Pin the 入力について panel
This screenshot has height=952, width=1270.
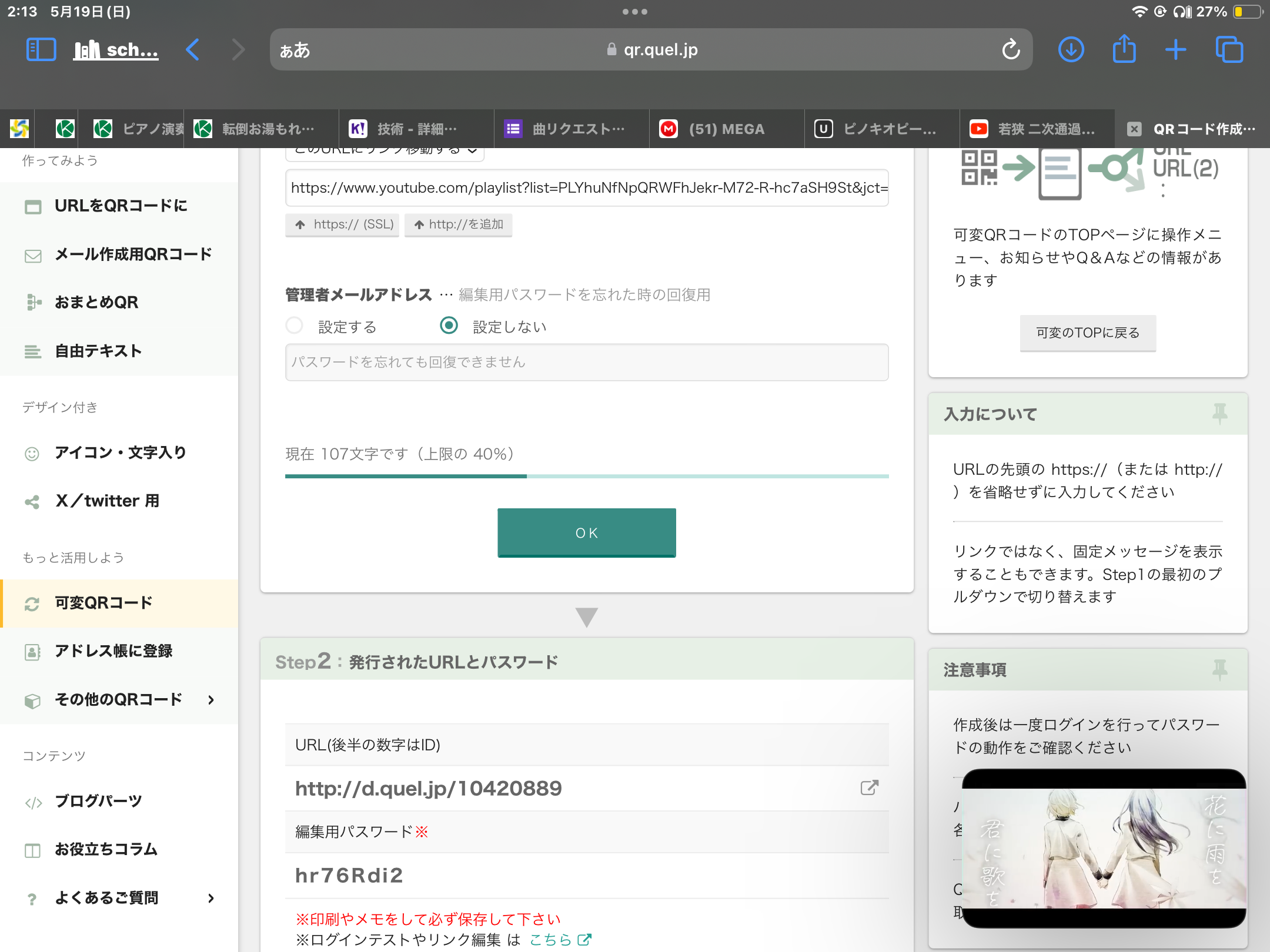tap(1219, 414)
